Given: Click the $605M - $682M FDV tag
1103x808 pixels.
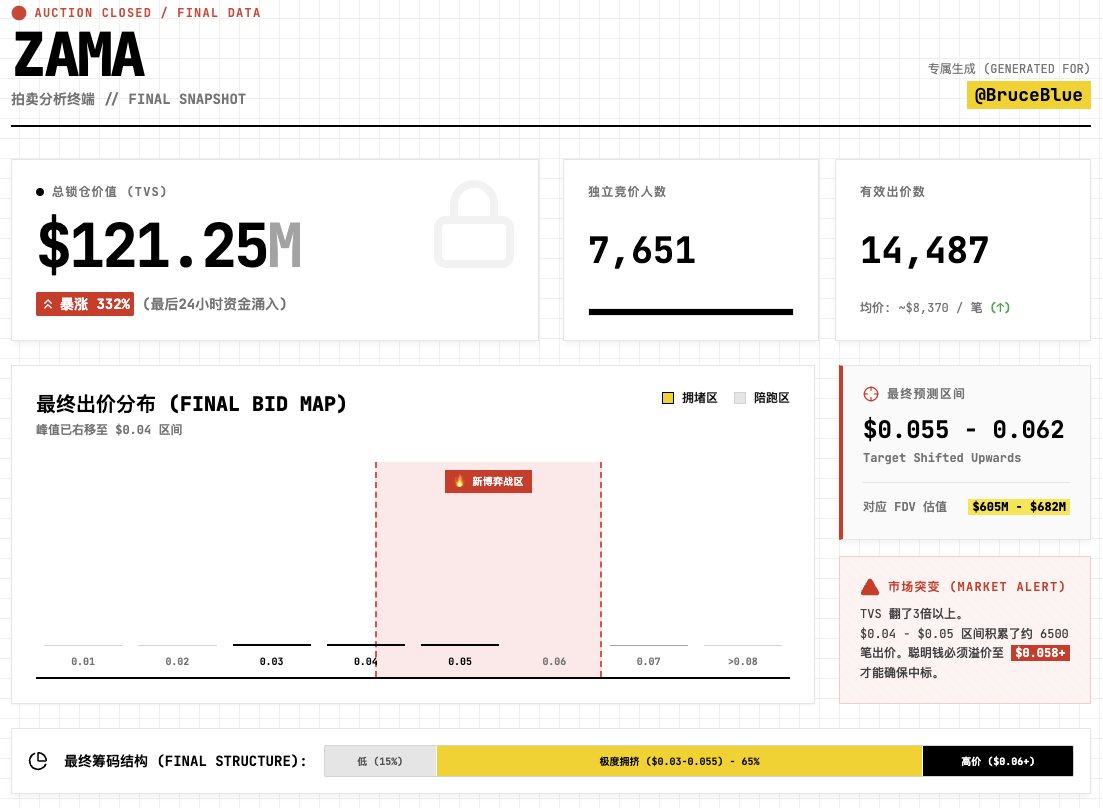Looking at the screenshot, I should 1019,506.
